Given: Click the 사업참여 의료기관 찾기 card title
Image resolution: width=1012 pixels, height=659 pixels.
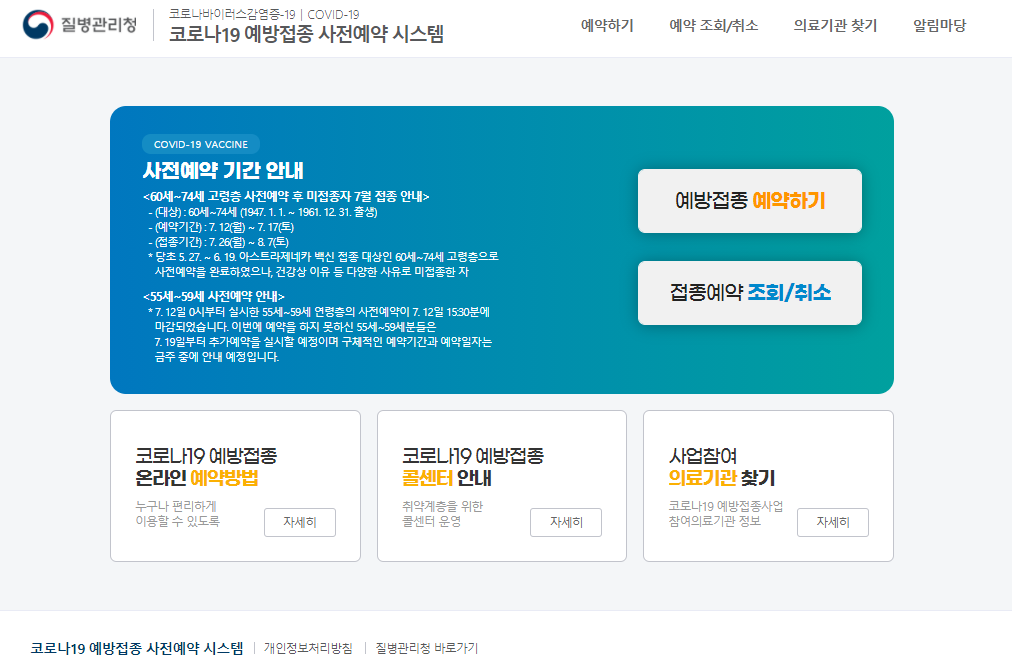Looking at the screenshot, I should click(x=722, y=467).
